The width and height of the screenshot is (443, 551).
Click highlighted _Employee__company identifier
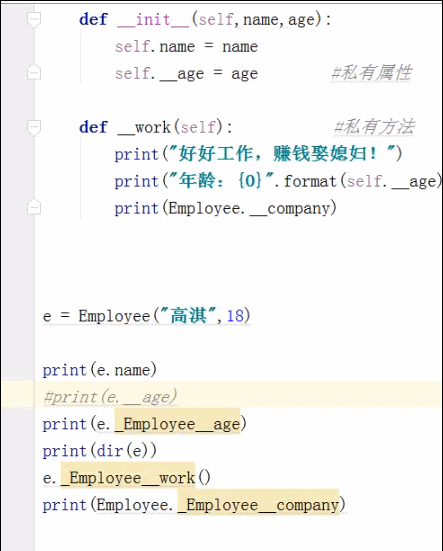pos(259,505)
